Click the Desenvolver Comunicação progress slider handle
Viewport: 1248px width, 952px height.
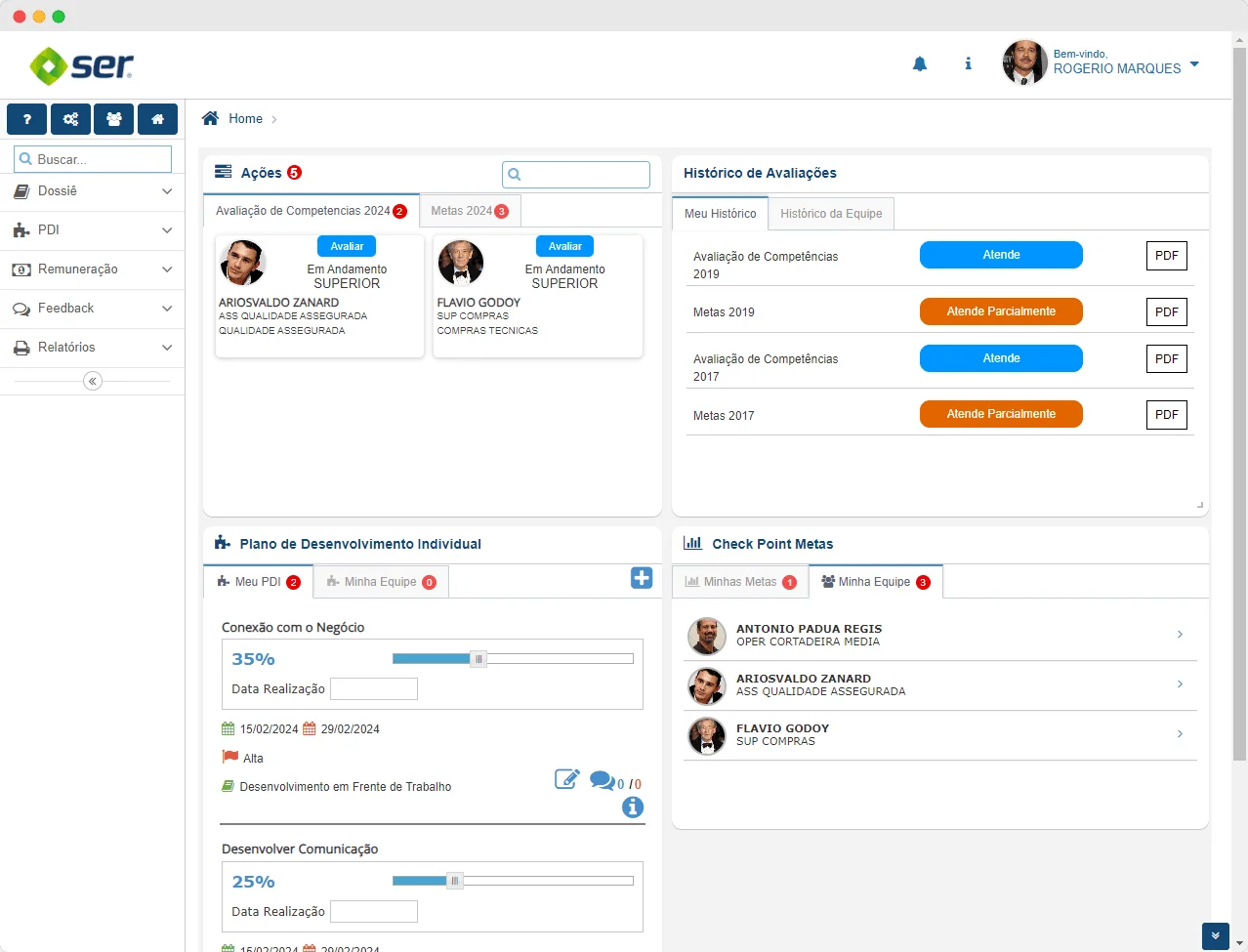click(x=454, y=881)
